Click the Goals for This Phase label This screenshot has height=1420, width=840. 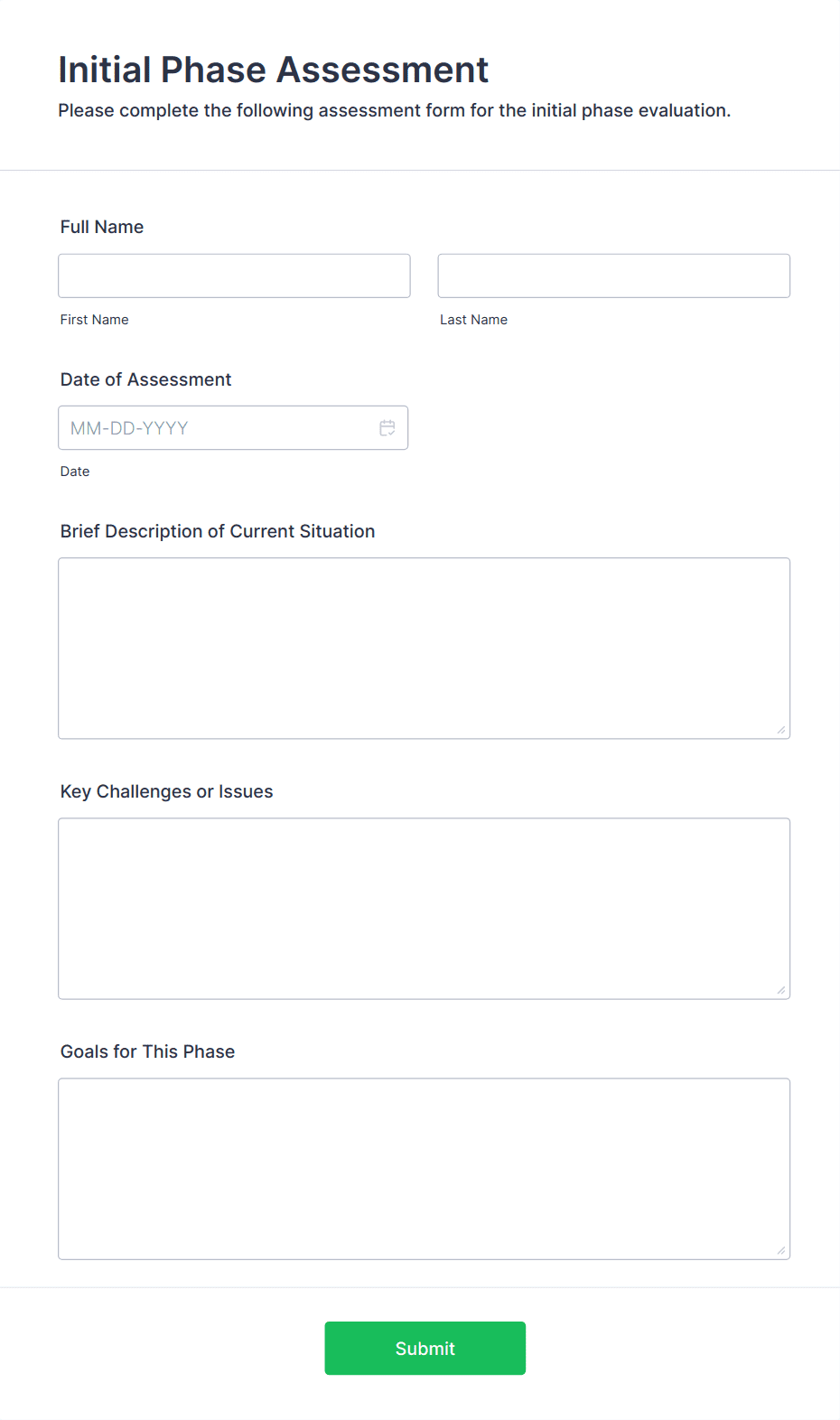147,1051
